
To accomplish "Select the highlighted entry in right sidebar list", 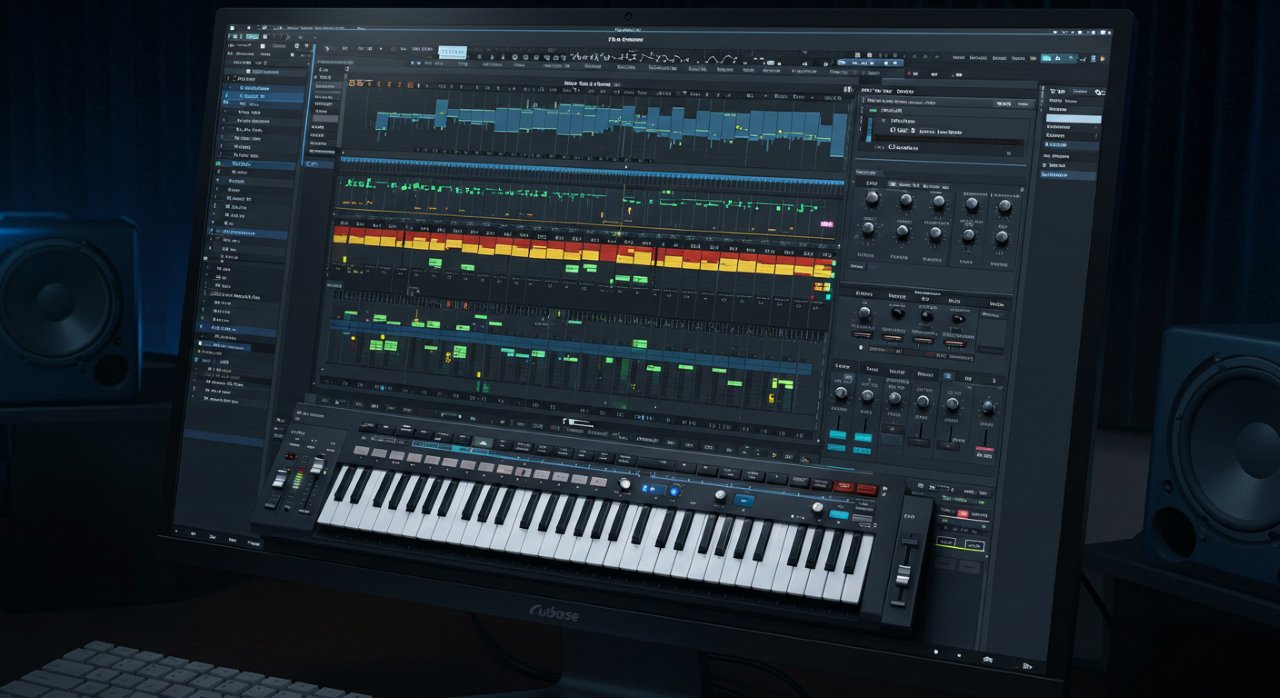I will click(x=1072, y=119).
